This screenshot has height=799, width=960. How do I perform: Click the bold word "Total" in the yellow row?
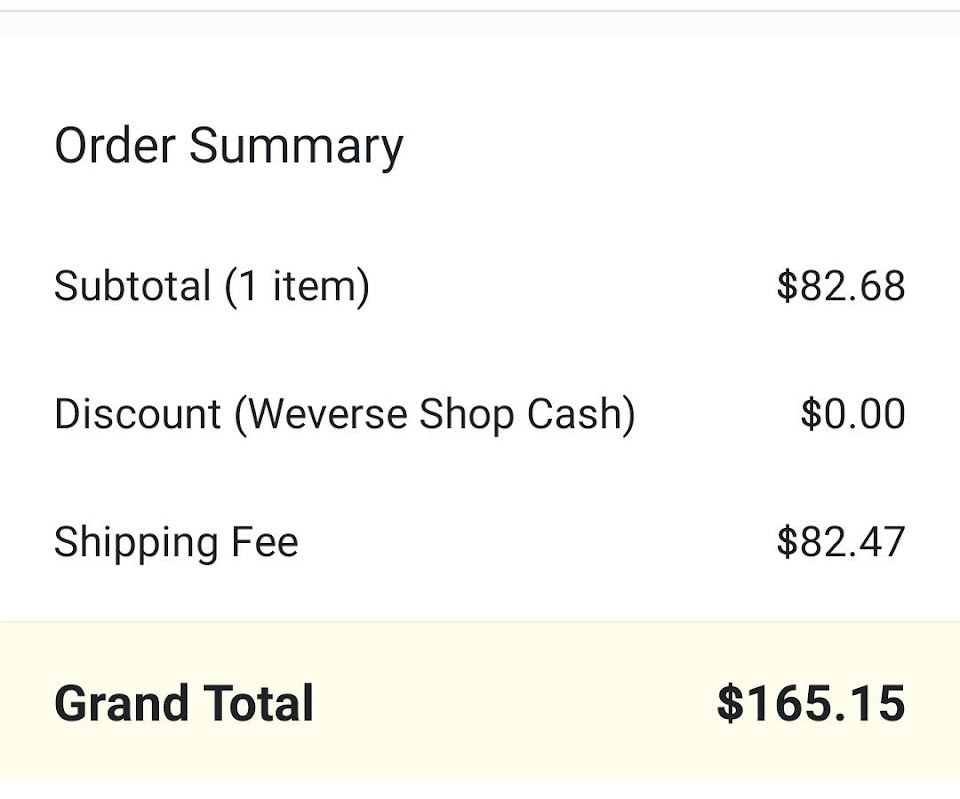[260, 703]
